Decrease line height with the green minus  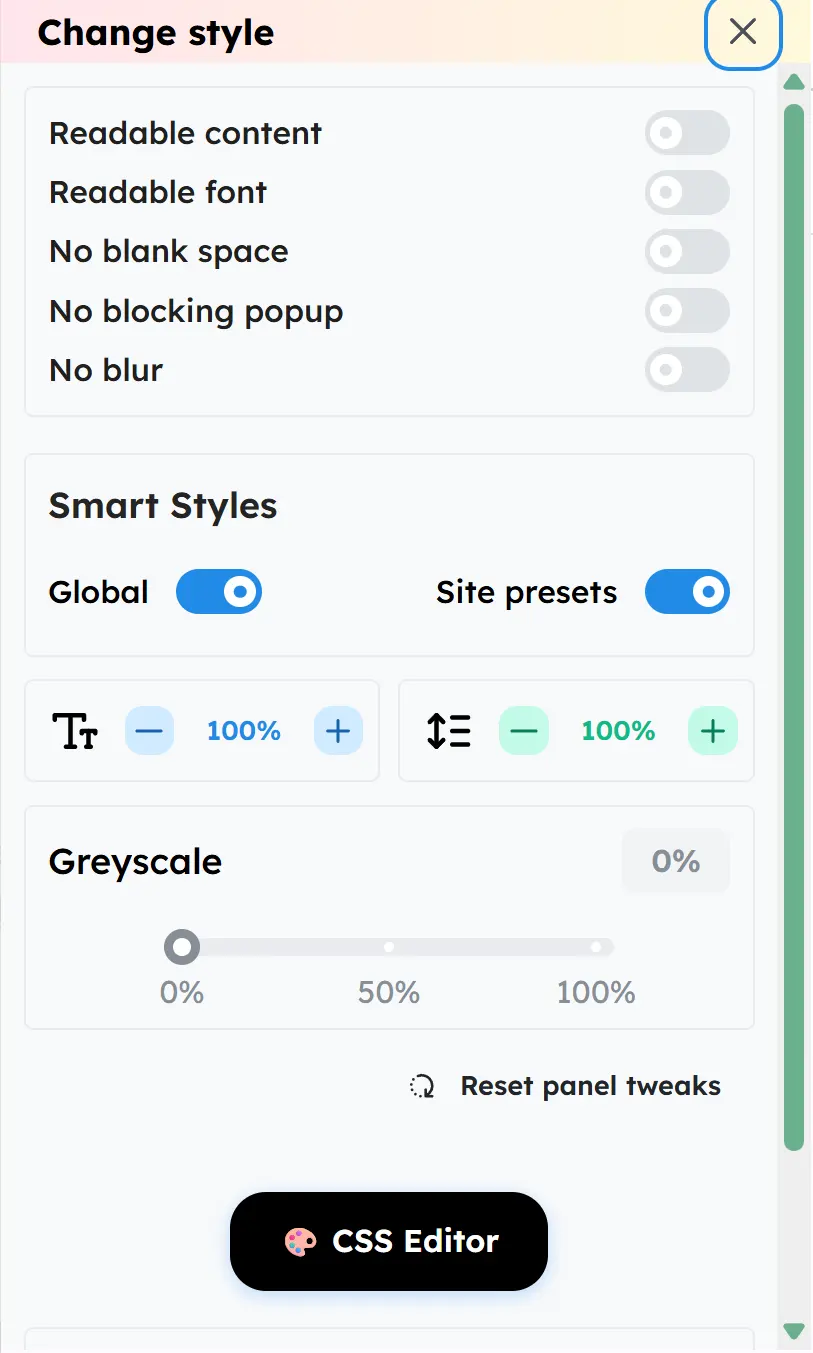click(x=523, y=731)
